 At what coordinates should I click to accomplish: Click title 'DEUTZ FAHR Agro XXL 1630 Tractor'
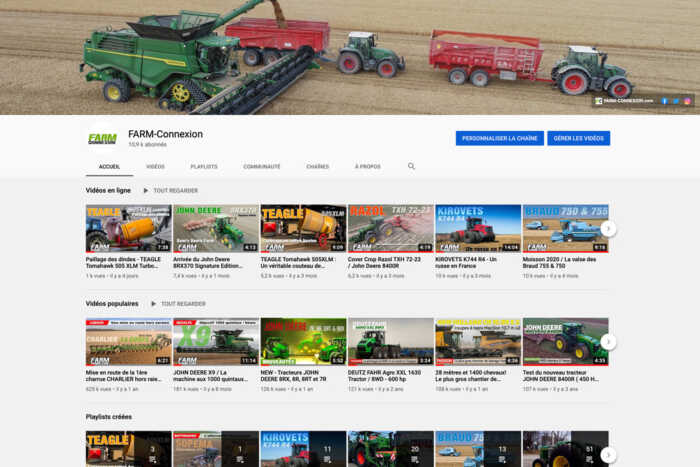click(384, 375)
